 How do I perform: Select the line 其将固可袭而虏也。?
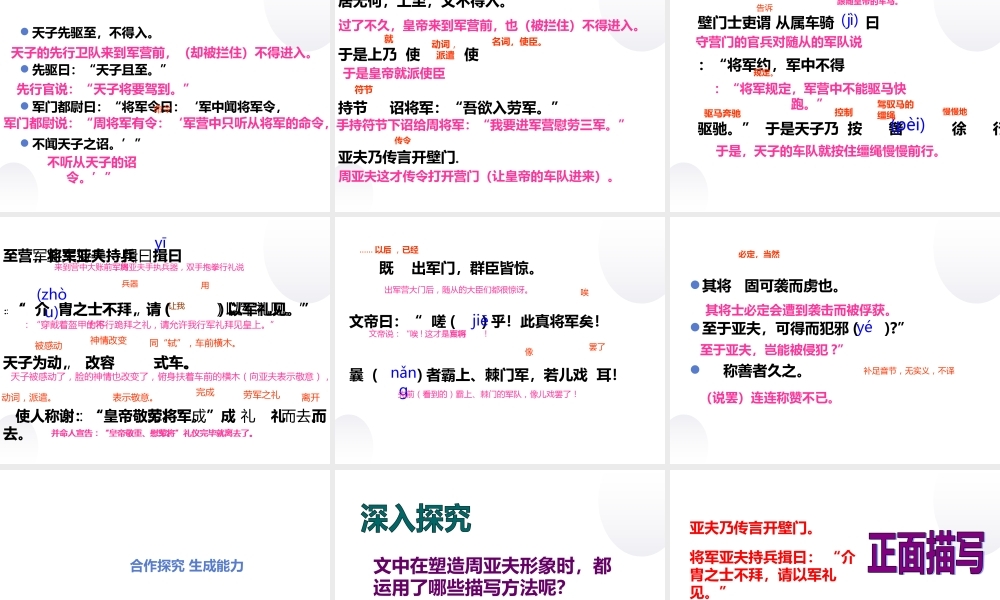[771, 286]
